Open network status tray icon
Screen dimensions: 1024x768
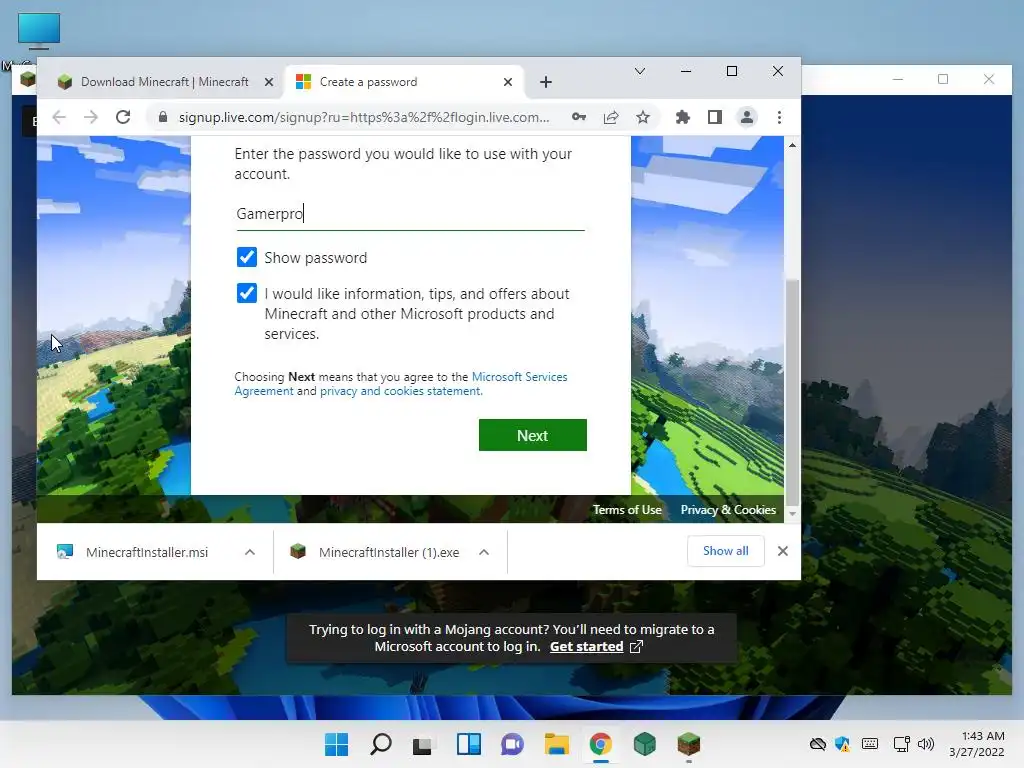(901, 744)
